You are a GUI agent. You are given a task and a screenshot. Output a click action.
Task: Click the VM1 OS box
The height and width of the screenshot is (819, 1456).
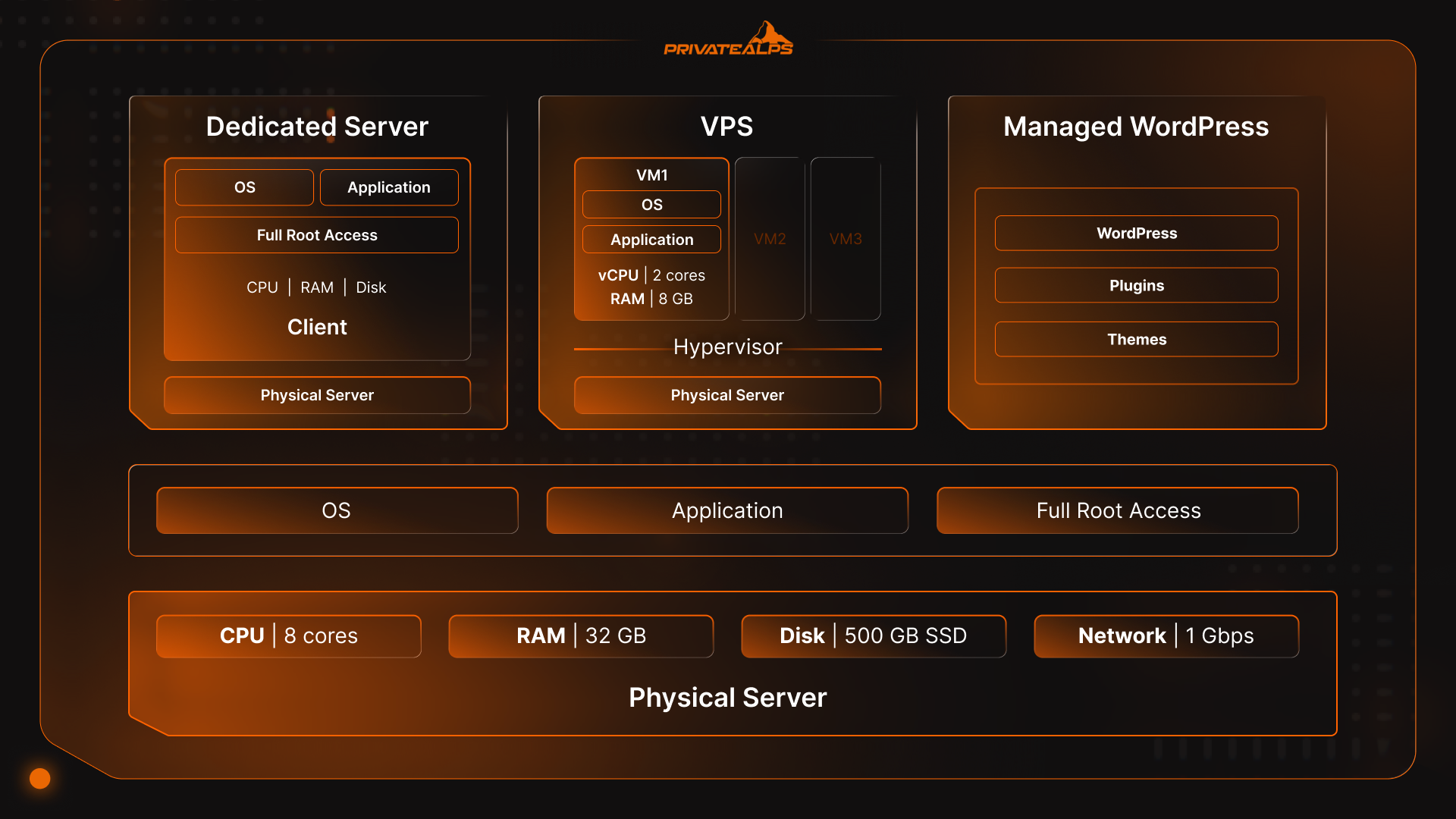tap(651, 205)
